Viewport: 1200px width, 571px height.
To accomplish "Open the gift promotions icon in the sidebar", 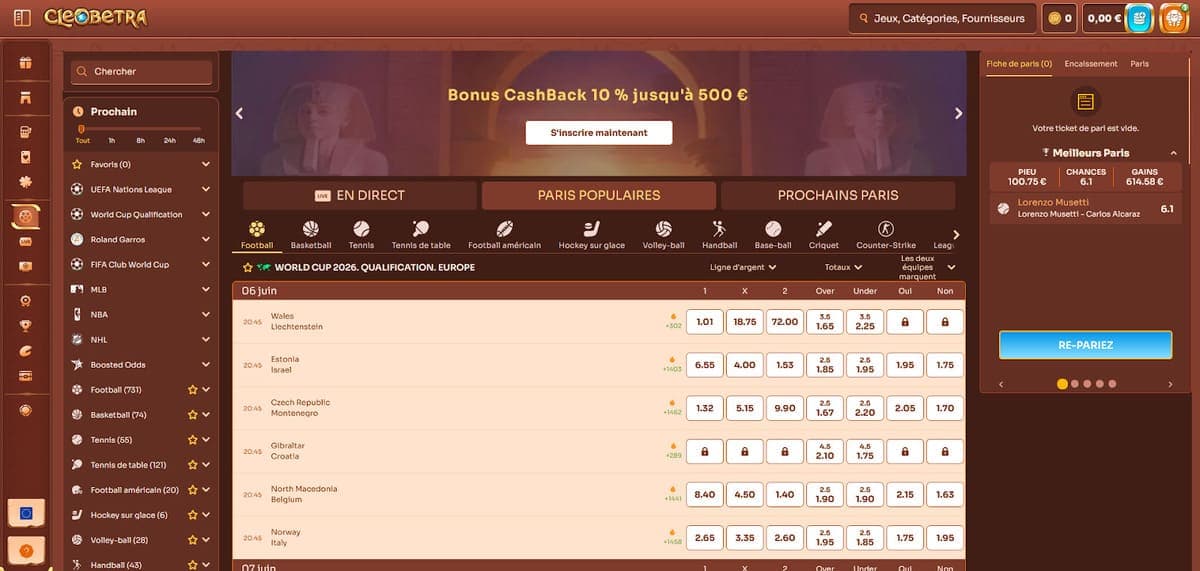I will pyautogui.click(x=26, y=63).
